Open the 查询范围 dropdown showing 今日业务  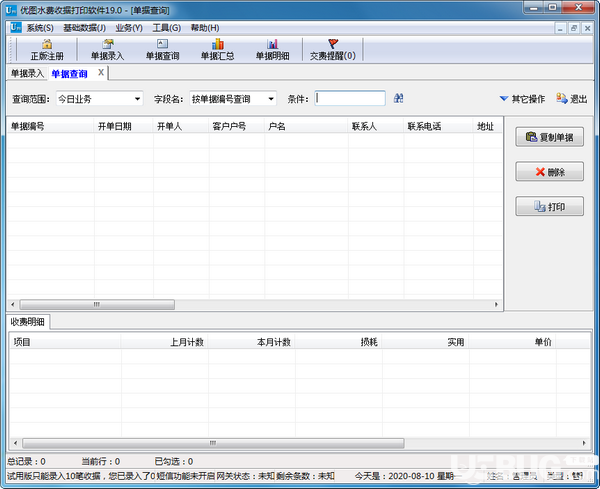(x=99, y=99)
